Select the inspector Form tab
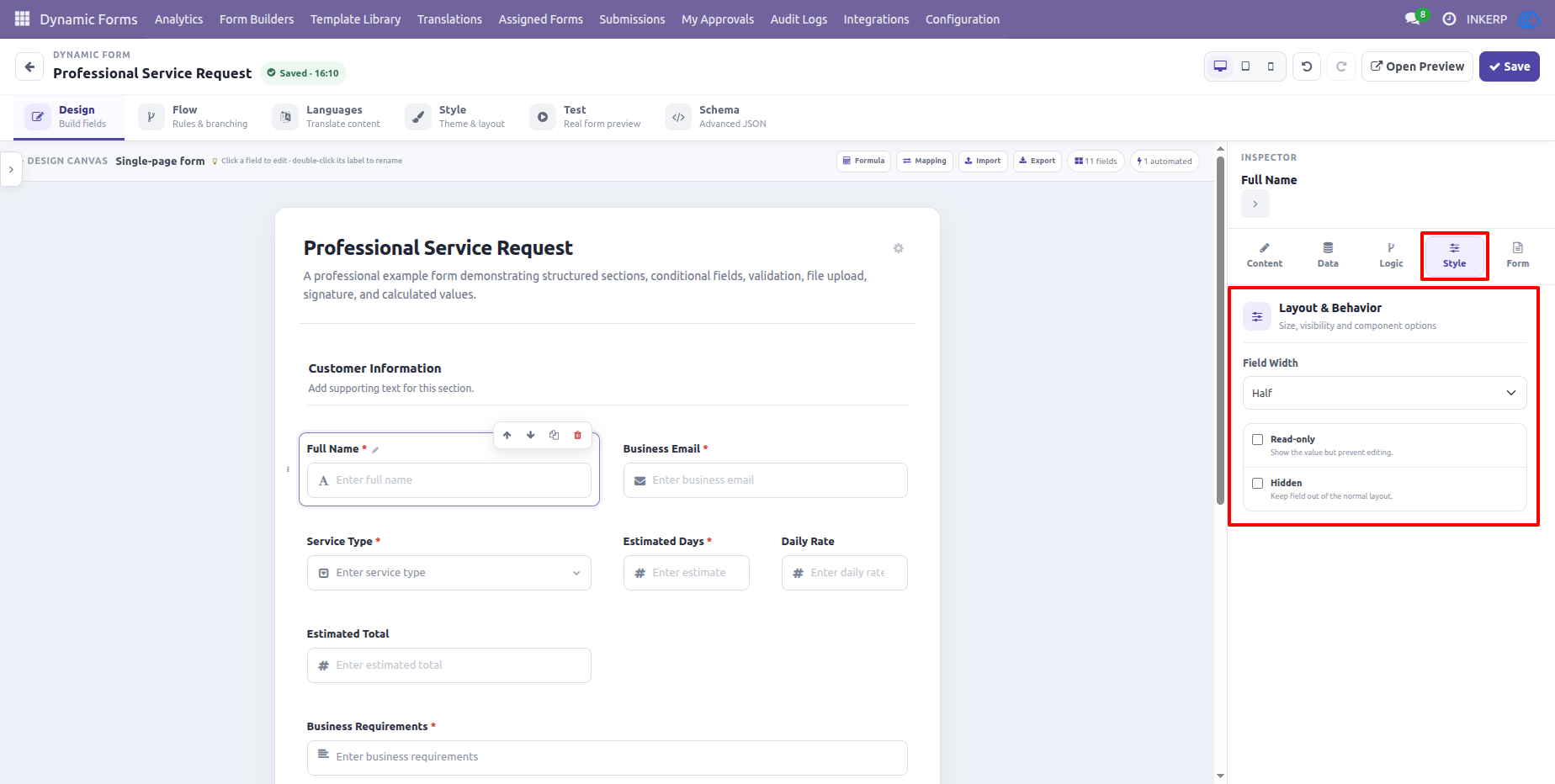Screen dimensions: 1555x784 [x=1517, y=255]
